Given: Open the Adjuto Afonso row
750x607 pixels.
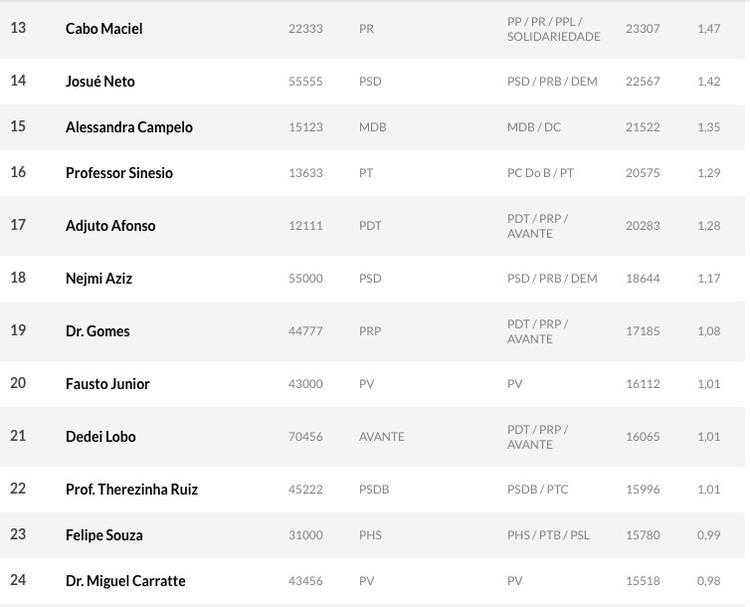Looking at the screenshot, I should point(110,226).
